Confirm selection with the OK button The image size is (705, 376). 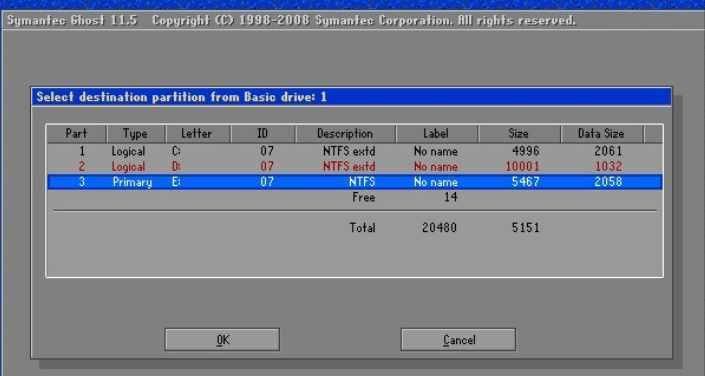[222, 340]
